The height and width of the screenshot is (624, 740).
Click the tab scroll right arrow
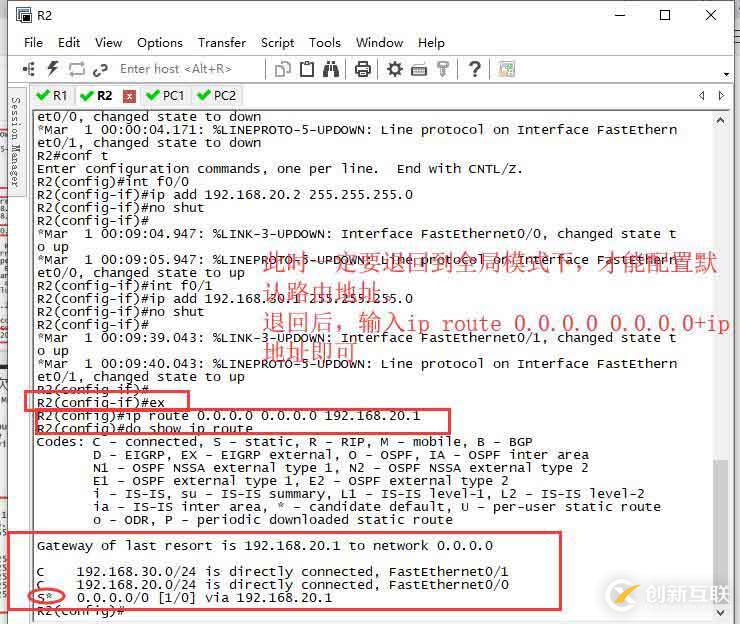point(721,96)
